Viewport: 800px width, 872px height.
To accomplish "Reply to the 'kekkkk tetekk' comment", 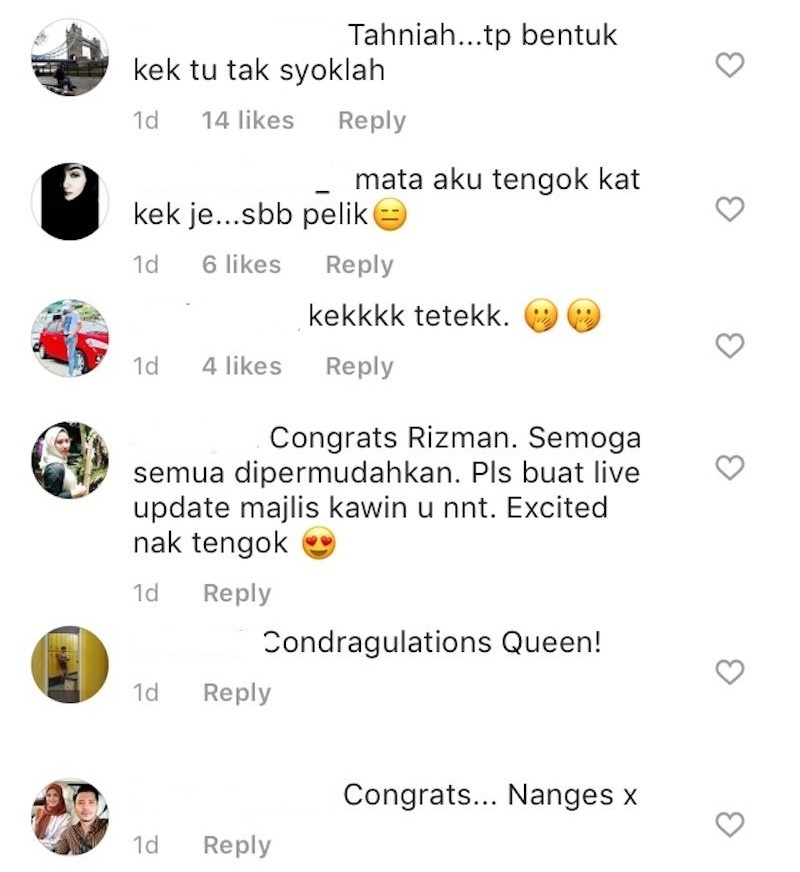I will click(359, 367).
